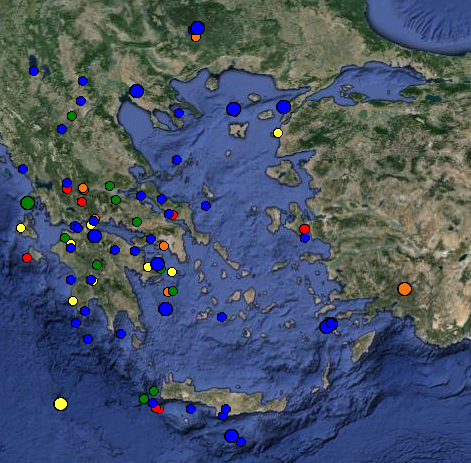This screenshot has height=463, width=471.
Task: Select the blue marker on the coast near Corfu
Action: click(23, 169)
